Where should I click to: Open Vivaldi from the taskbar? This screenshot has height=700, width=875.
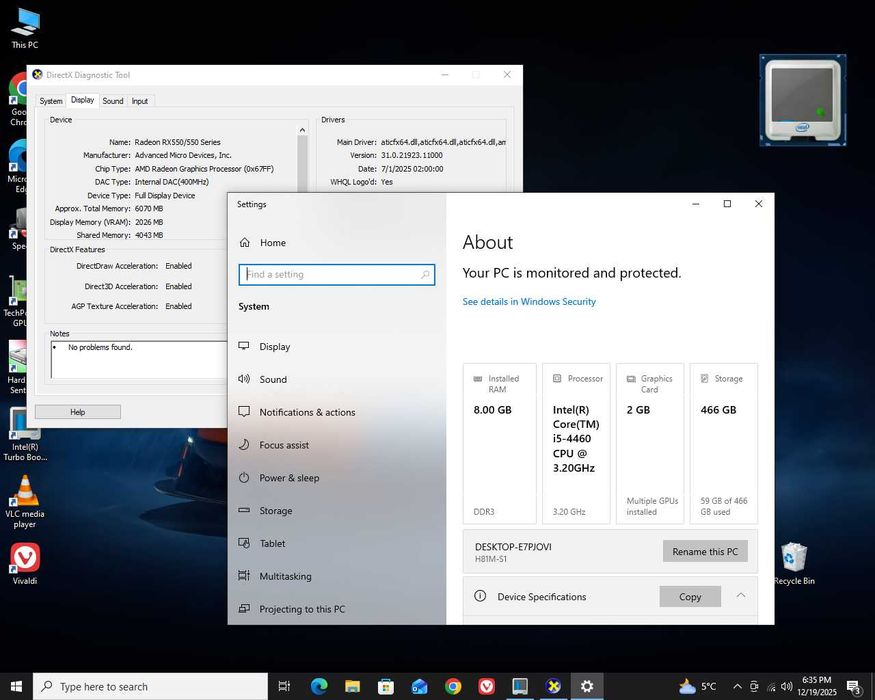(486, 686)
